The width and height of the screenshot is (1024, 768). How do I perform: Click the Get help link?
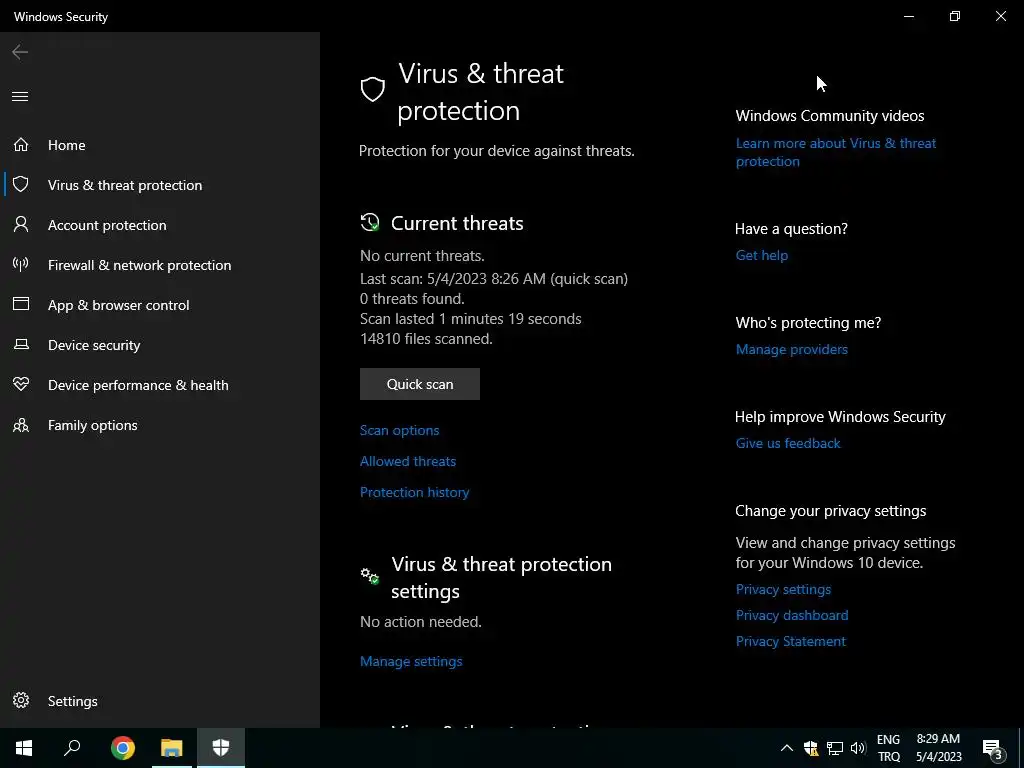(x=762, y=255)
